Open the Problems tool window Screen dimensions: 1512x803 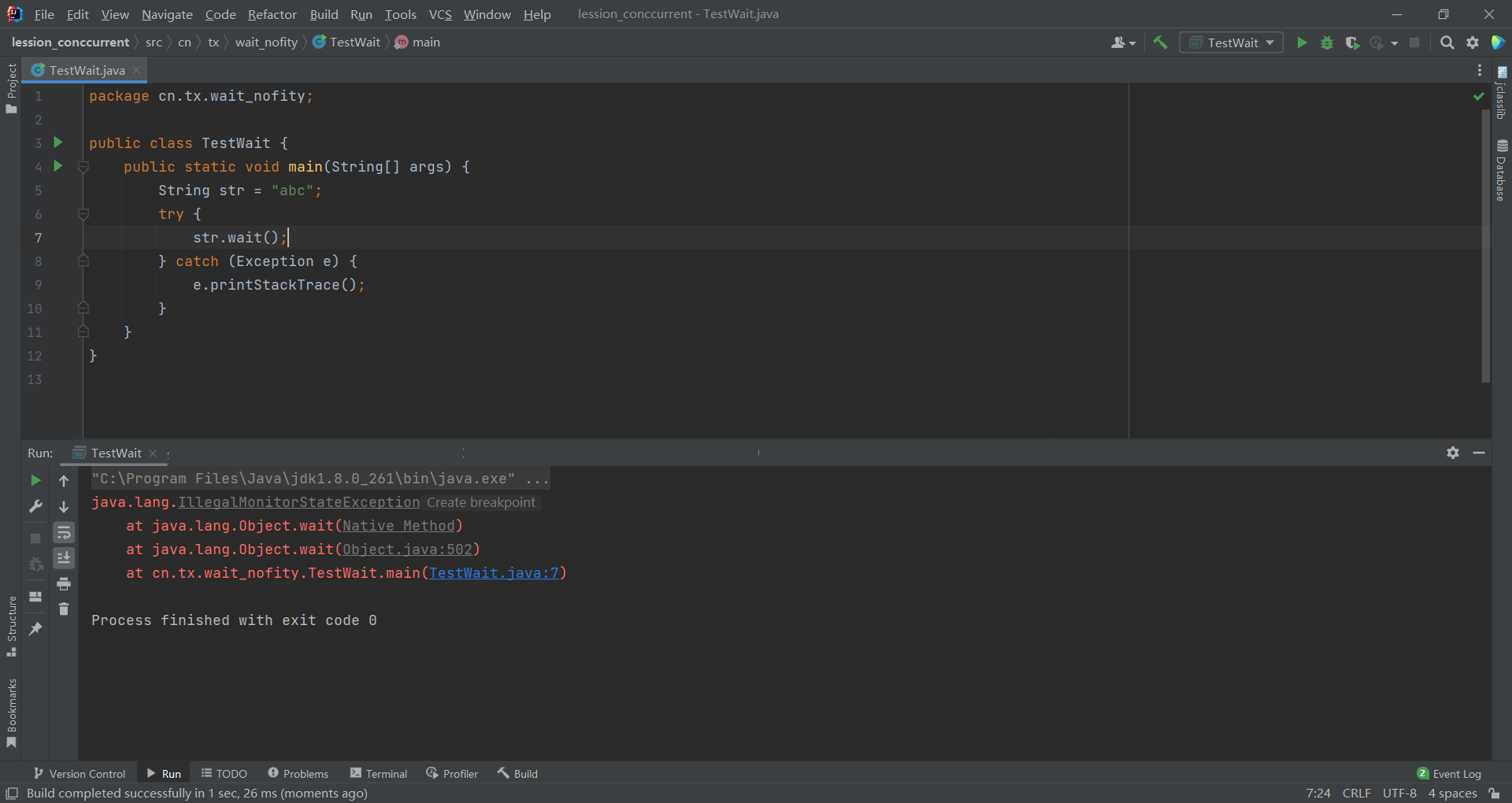pyautogui.click(x=298, y=774)
